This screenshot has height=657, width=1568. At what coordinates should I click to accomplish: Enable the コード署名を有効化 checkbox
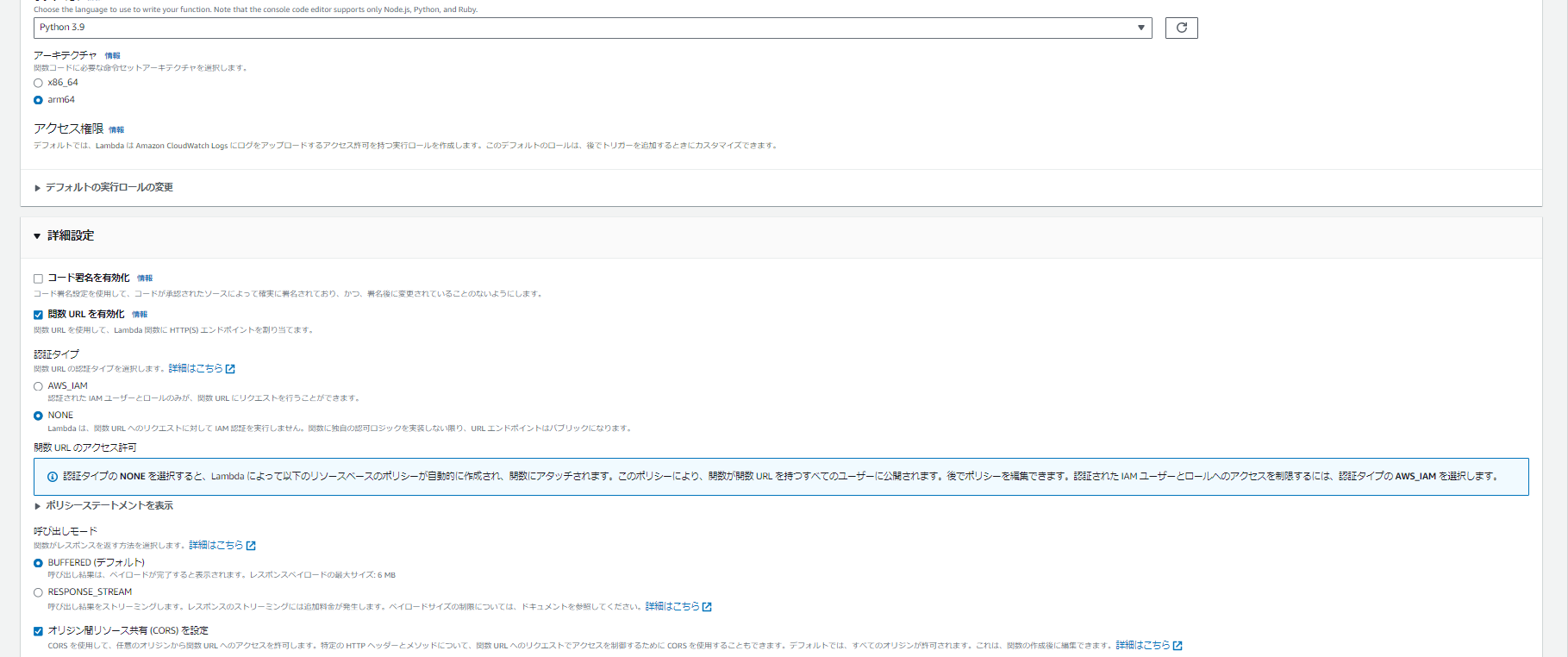point(38,278)
